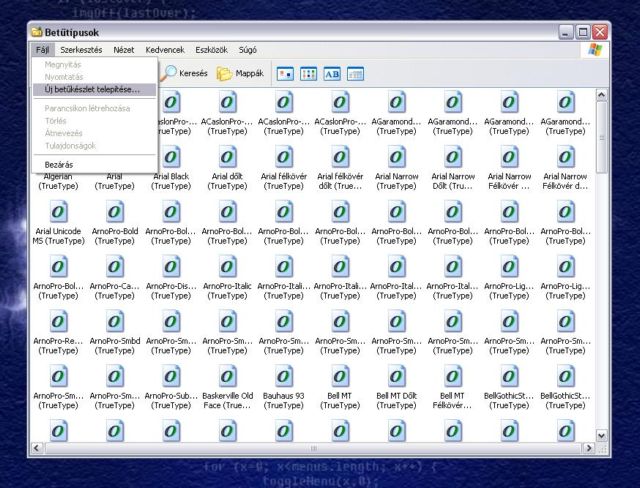Viewport: 640px width, 488px height.
Task: Select the Arial Black font icon
Action: pyautogui.click(x=171, y=158)
